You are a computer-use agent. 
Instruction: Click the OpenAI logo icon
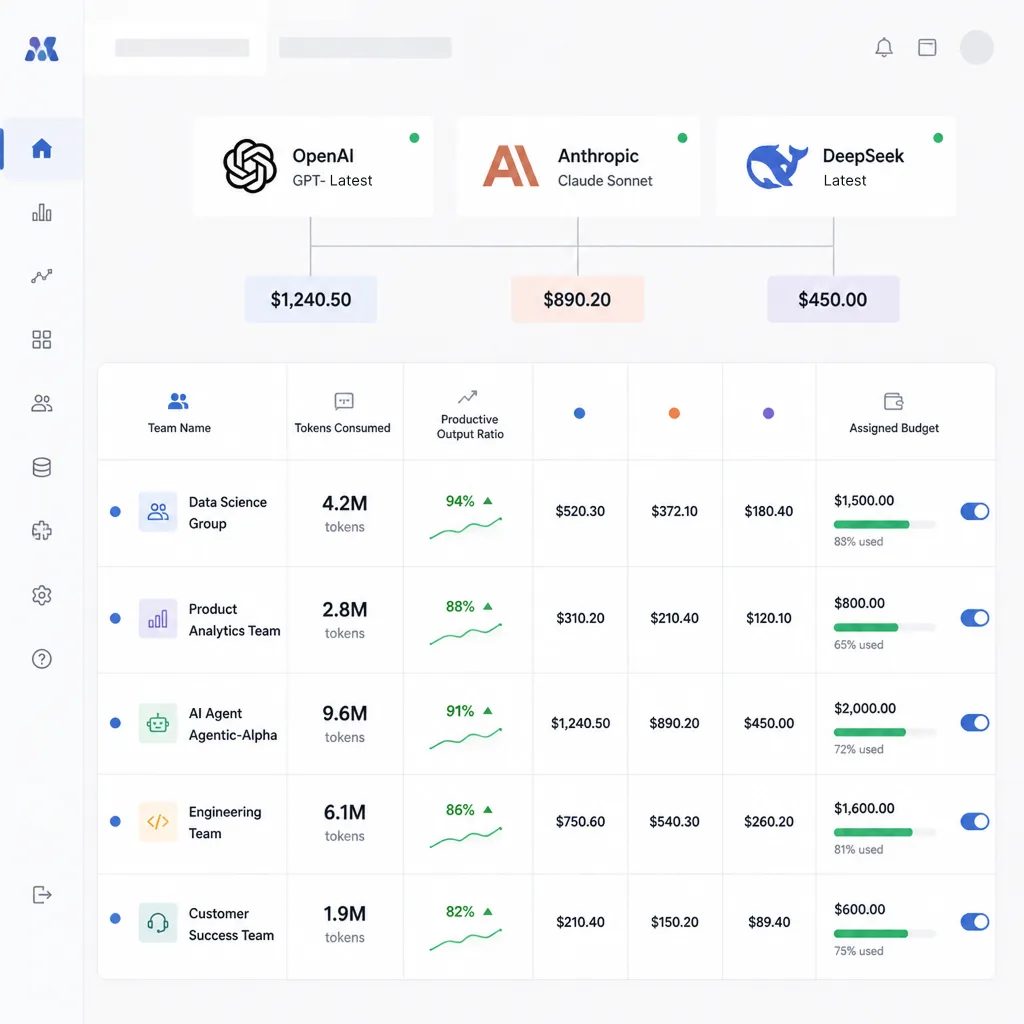(249, 166)
